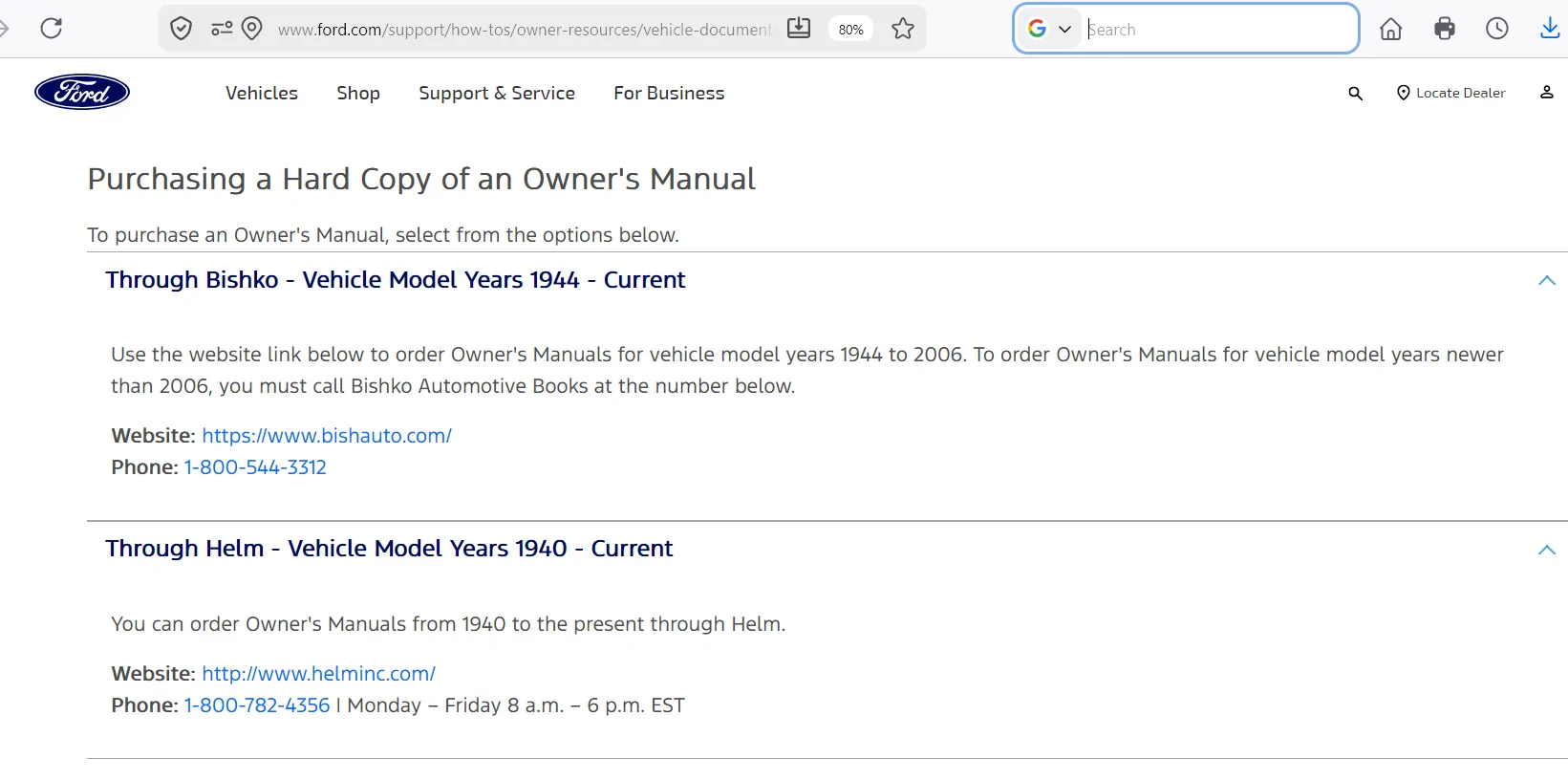Click the Through Bishko section heading
Image resolution: width=1568 pixels, height=780 pixels.
coord(396,280)
